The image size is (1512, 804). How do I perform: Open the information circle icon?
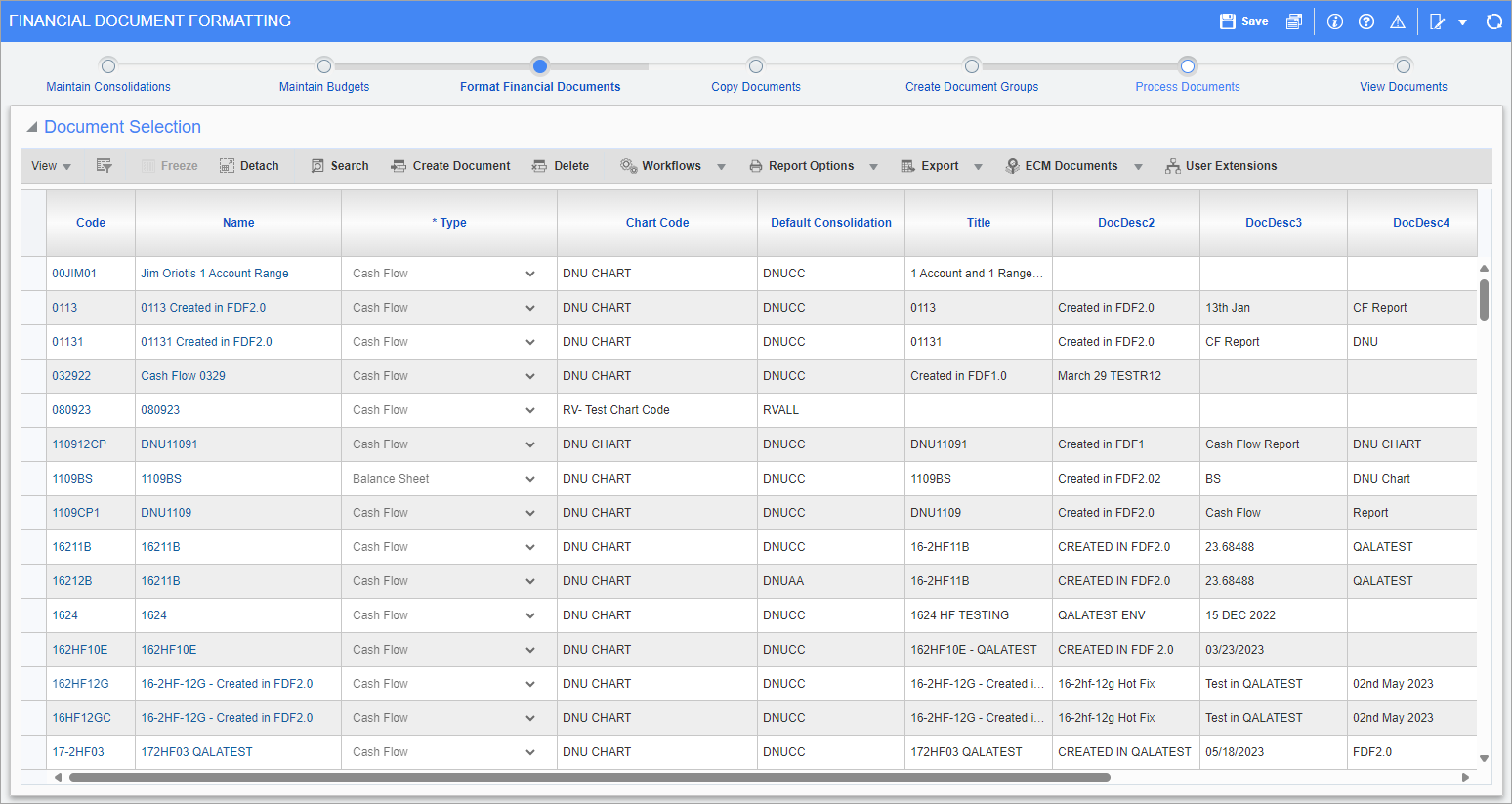point(1335,21)
